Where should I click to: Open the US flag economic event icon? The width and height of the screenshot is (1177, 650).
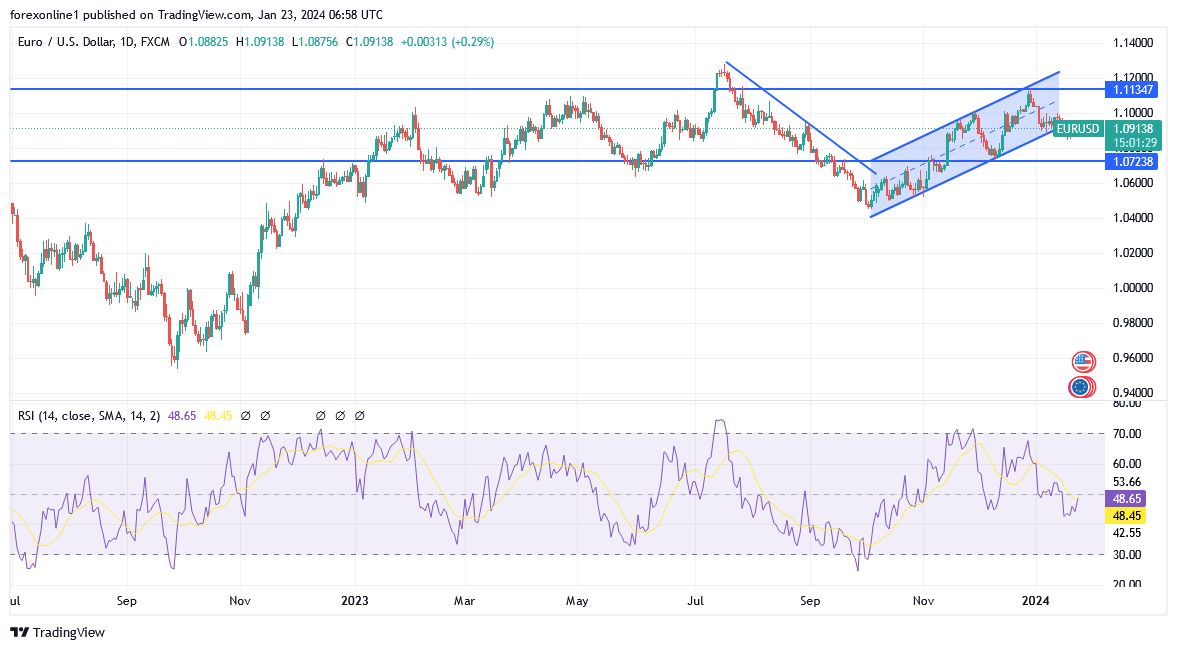point(1082,361)
